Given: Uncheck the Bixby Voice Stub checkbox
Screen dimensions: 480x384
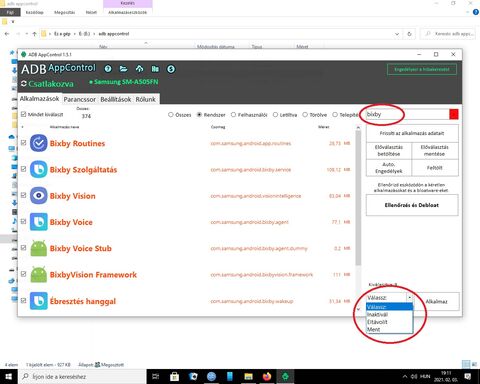Looking at the screenshot, I should (23, 248).
